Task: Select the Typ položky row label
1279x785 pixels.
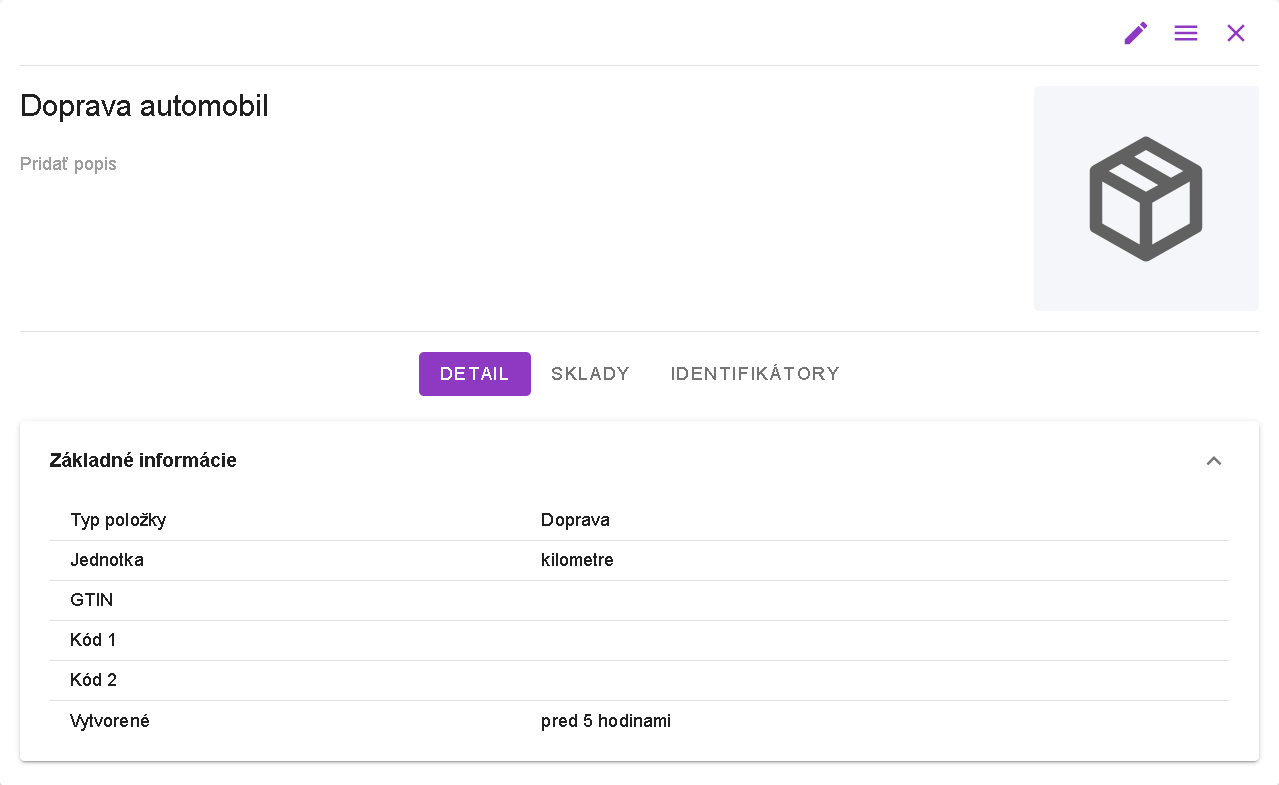Action: coord(118,520)
